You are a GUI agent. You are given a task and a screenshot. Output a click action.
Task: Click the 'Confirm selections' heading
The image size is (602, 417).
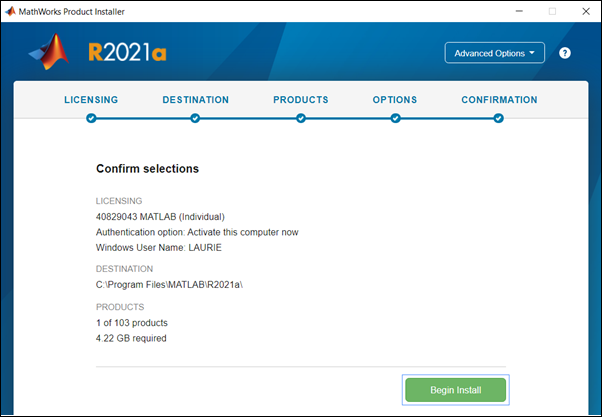click(147, 169)
